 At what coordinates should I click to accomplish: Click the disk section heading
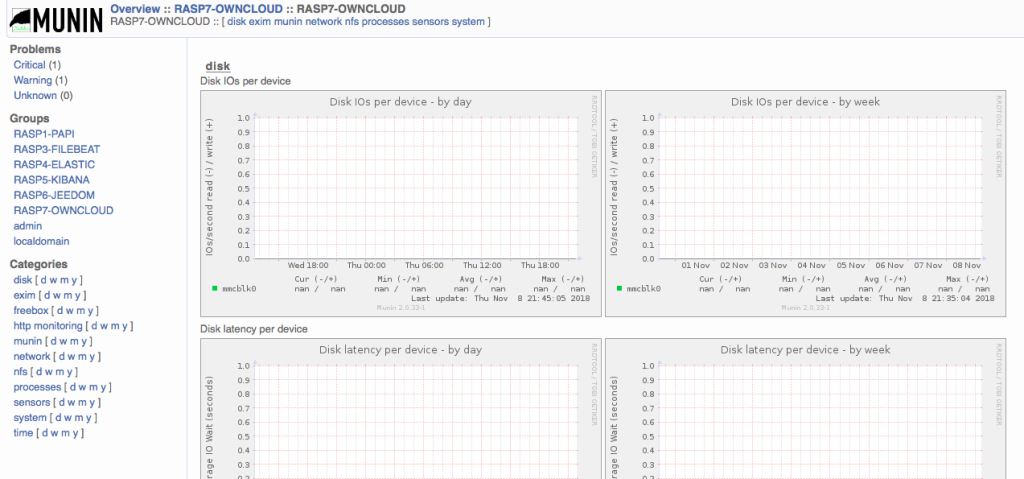[x=217, y=66]
